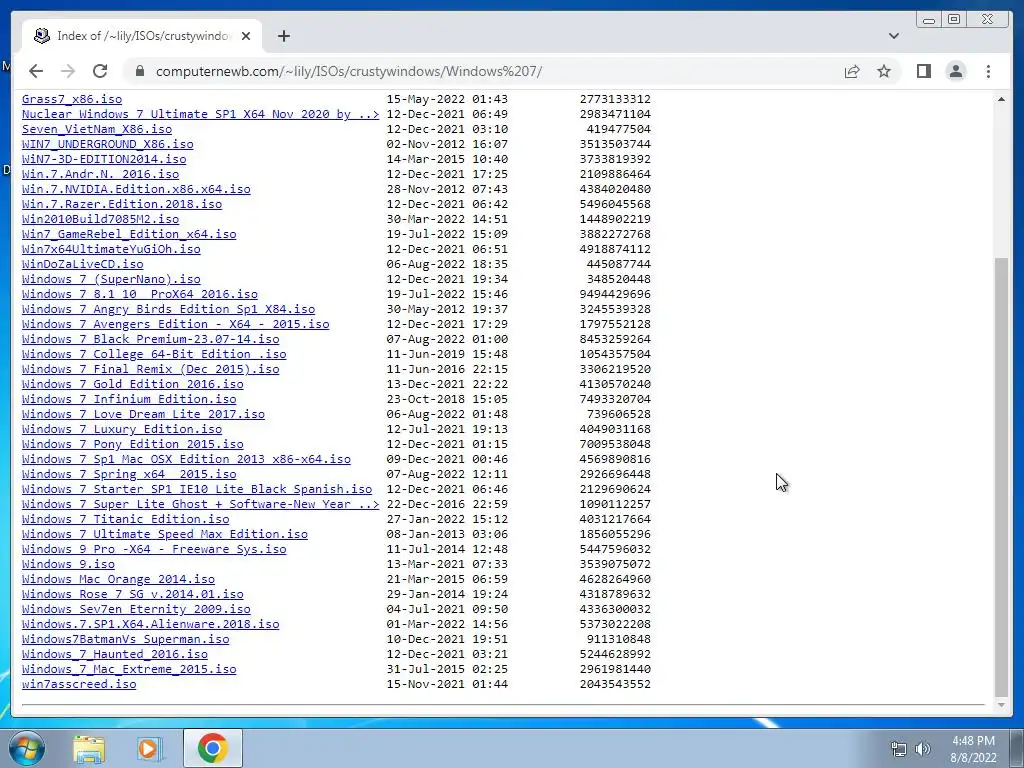1024x768 pixels.
Task: Show the clock and date flyout
Action: pos(973,749)
